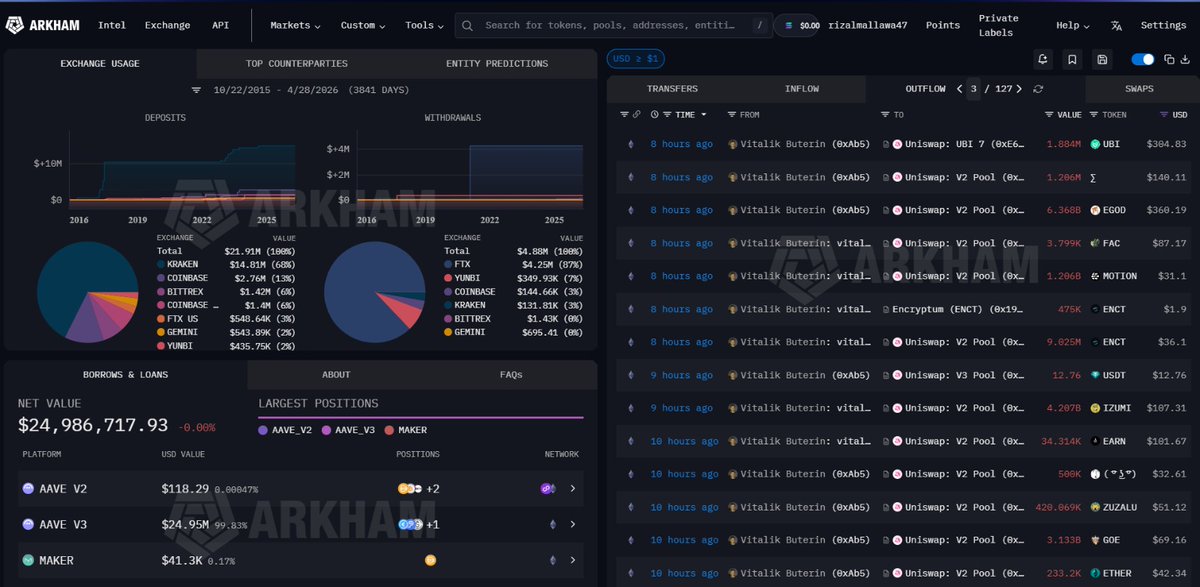
Task: Click the bookmark icon above the transfers table
Action: [x=1072, y=60]
